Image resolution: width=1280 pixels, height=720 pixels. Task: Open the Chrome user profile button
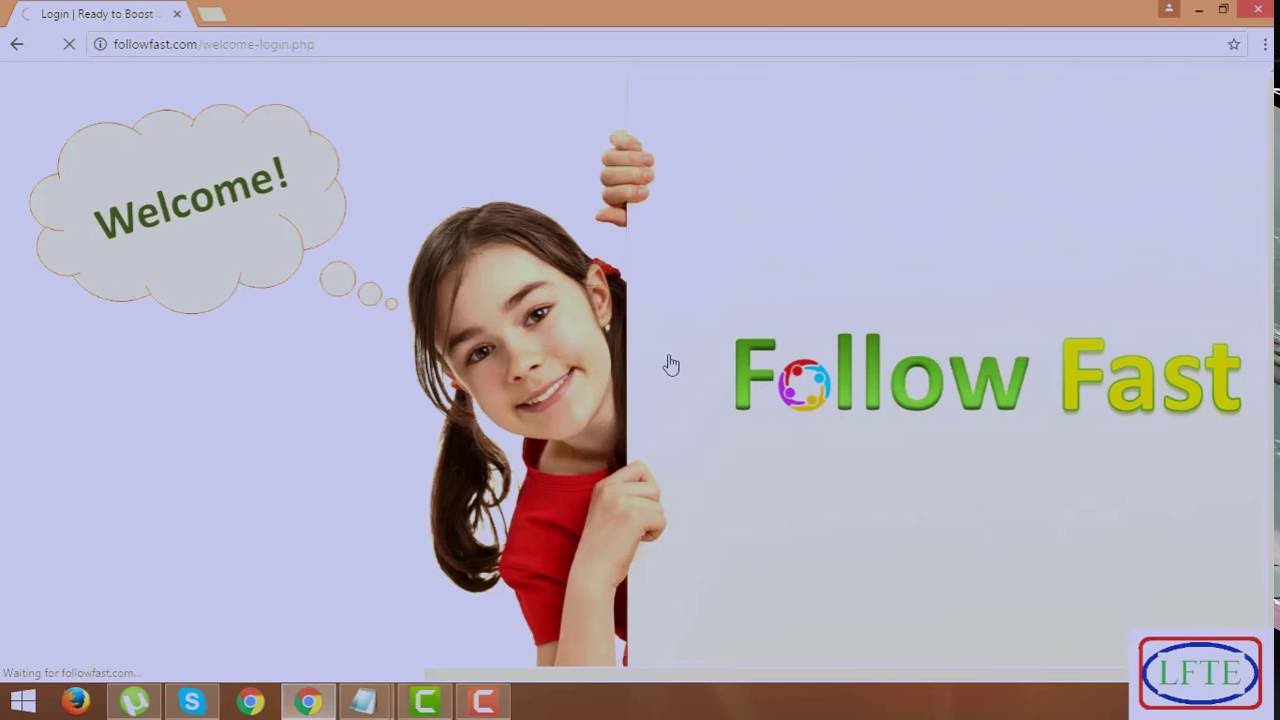pyautogui.click(x=1169, y=9)
